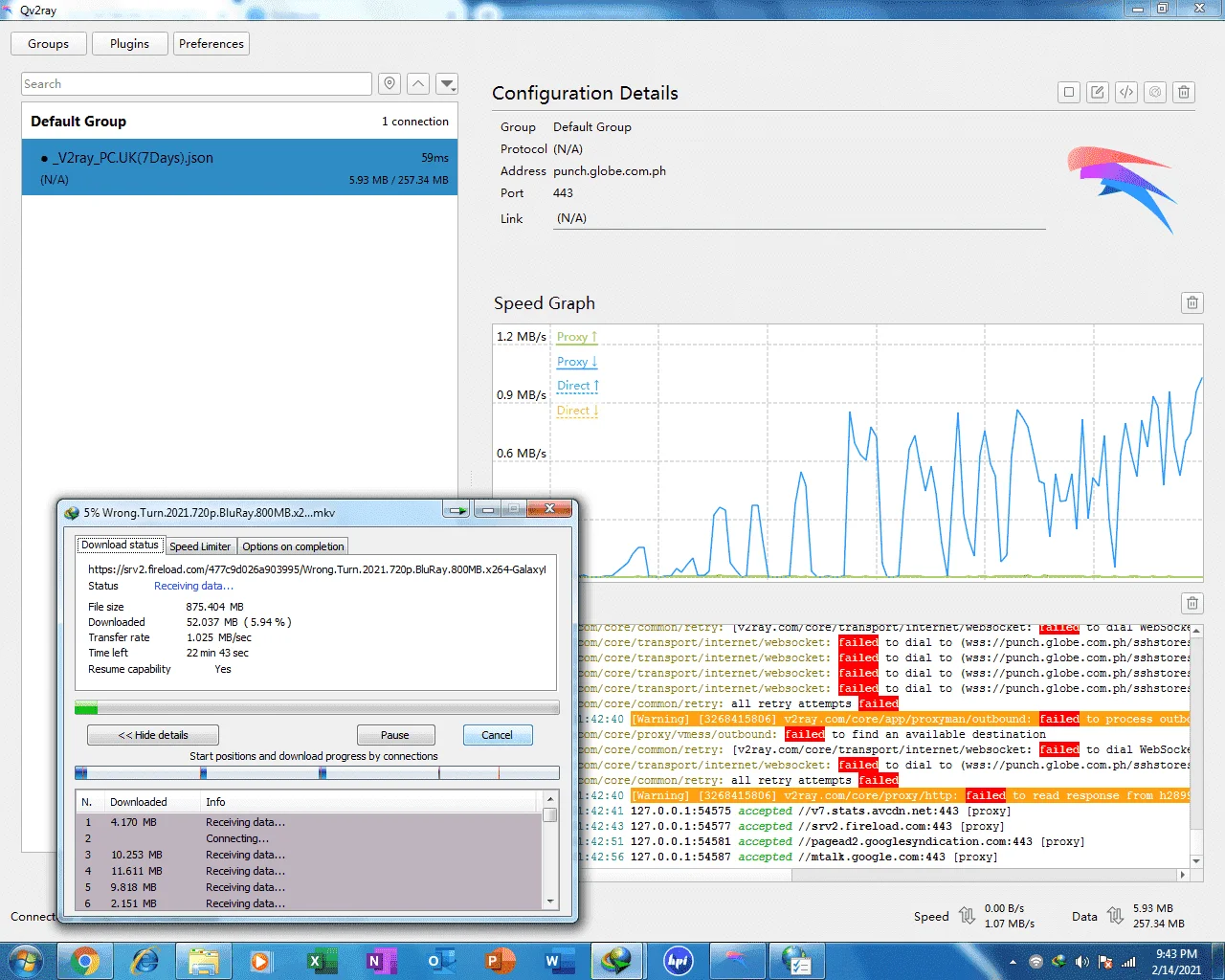Show hidden tray icons arrow

[1013, 962]
